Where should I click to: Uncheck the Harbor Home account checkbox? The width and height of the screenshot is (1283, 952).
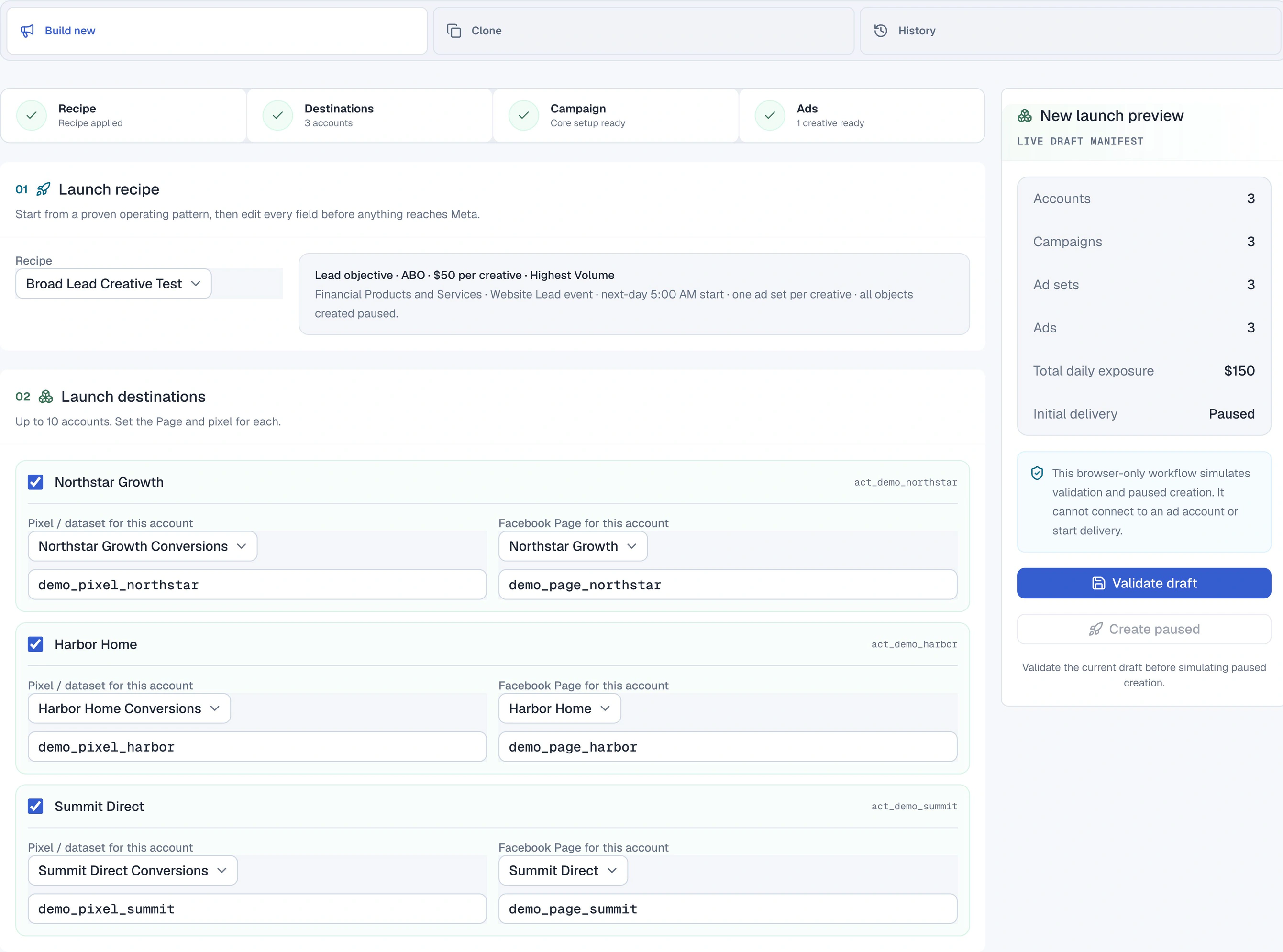coord(36,644)
